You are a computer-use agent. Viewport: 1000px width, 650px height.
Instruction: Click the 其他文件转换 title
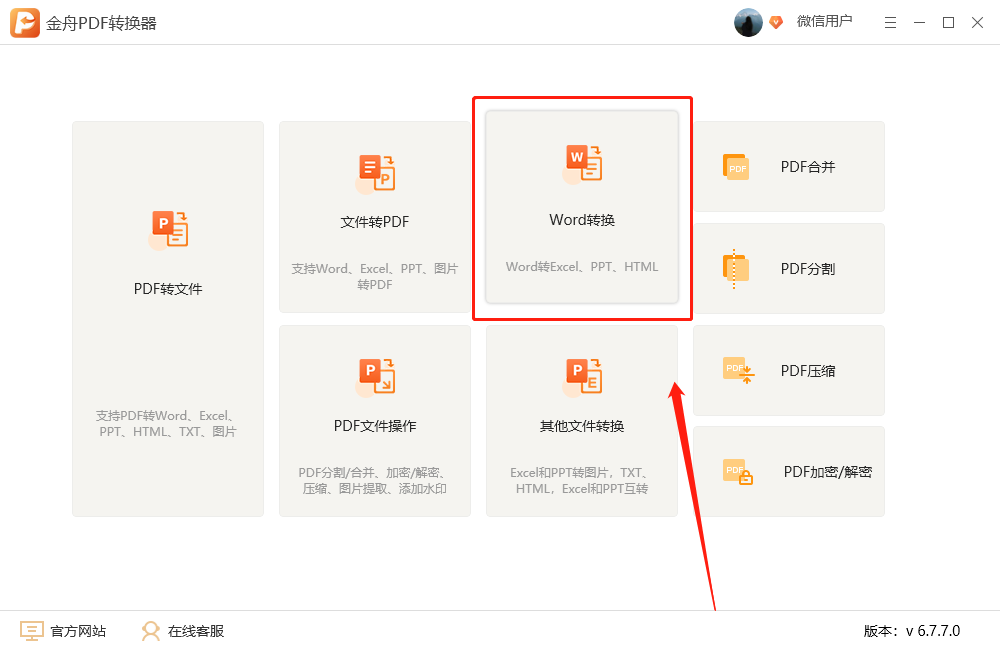point(582,426)
